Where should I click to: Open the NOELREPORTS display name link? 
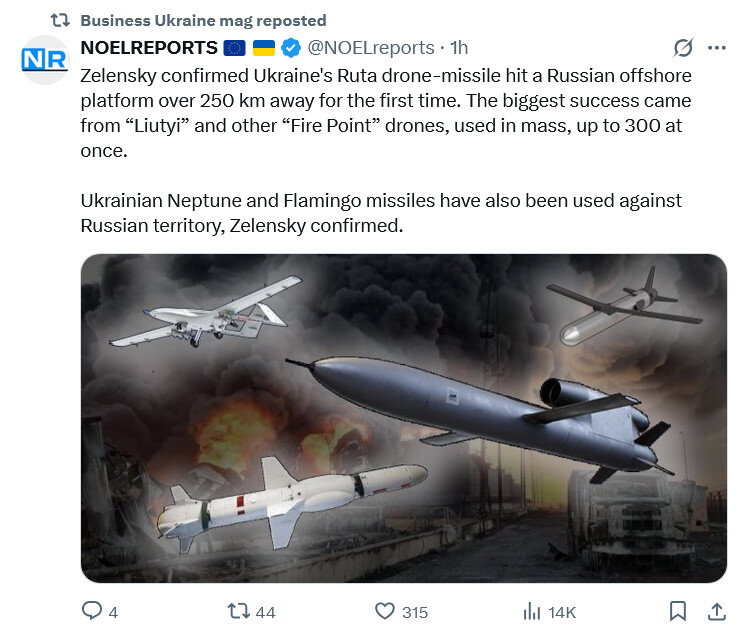coord(148,48)
